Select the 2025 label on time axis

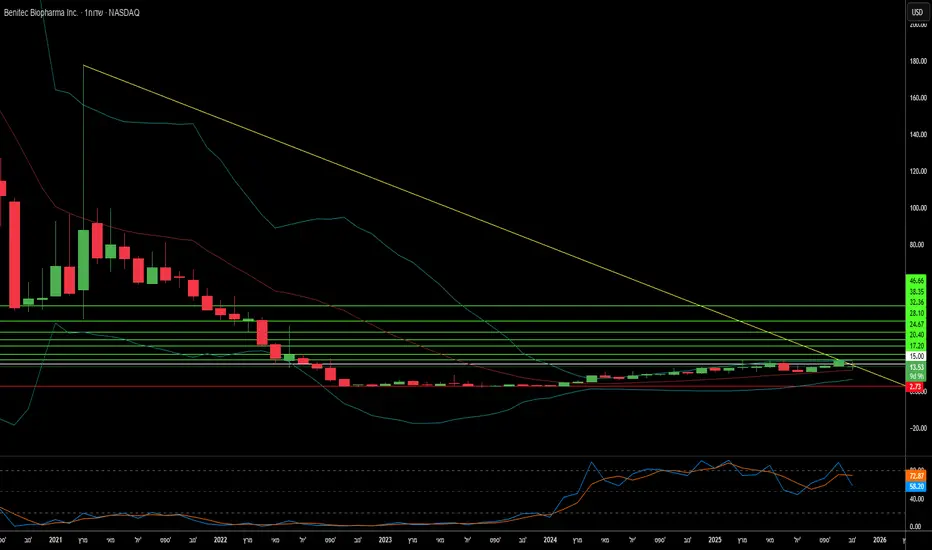pyautogui.click(x=715, y=539)
